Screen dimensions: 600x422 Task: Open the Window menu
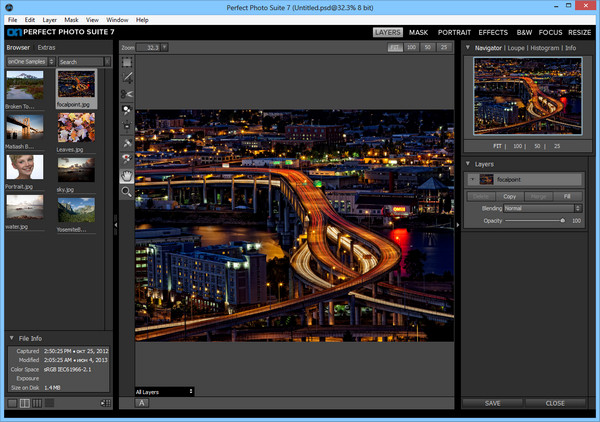click(117, 20)
